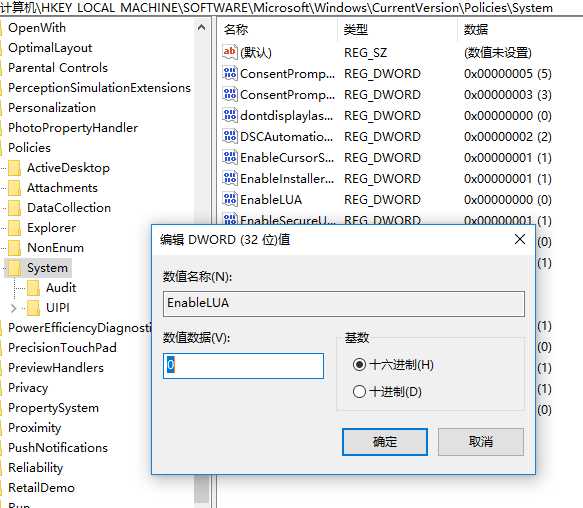Select the OptimalLayout tree item

(50, 48)
